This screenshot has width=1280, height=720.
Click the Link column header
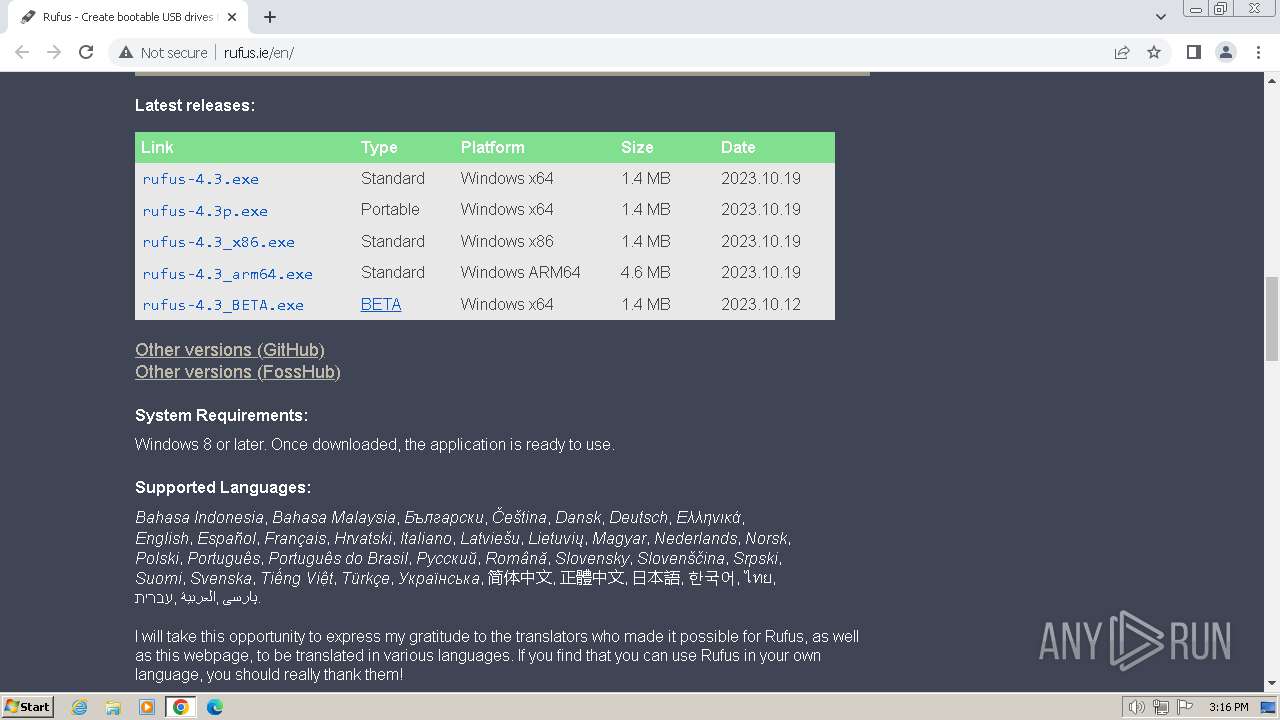click(157, 147)
